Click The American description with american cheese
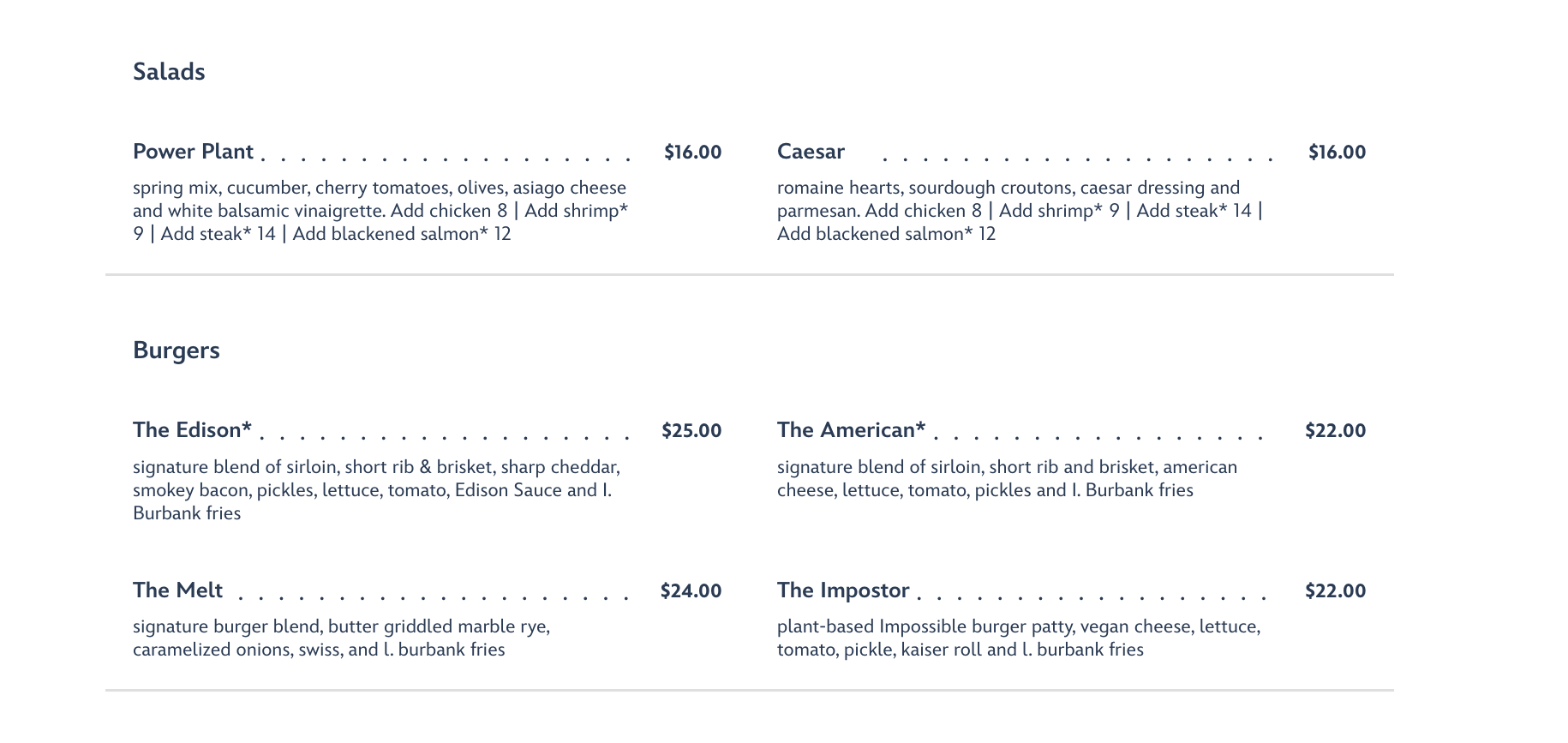Image resolution: width=1568 pixels, height=743 pixels. coord(1007,479)
